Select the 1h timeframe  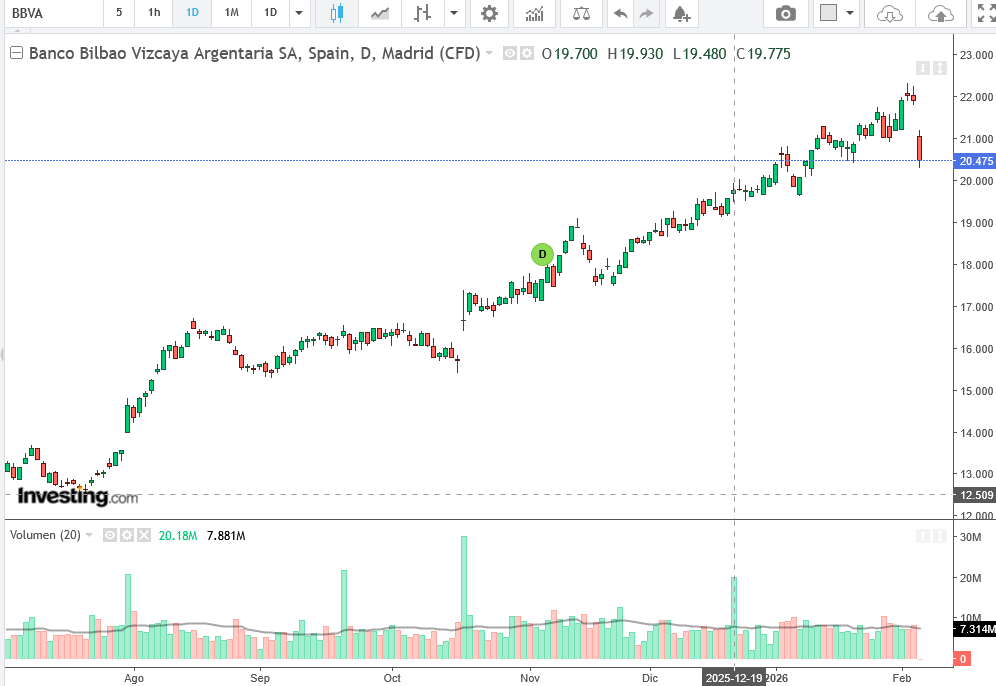coord(154,13)
